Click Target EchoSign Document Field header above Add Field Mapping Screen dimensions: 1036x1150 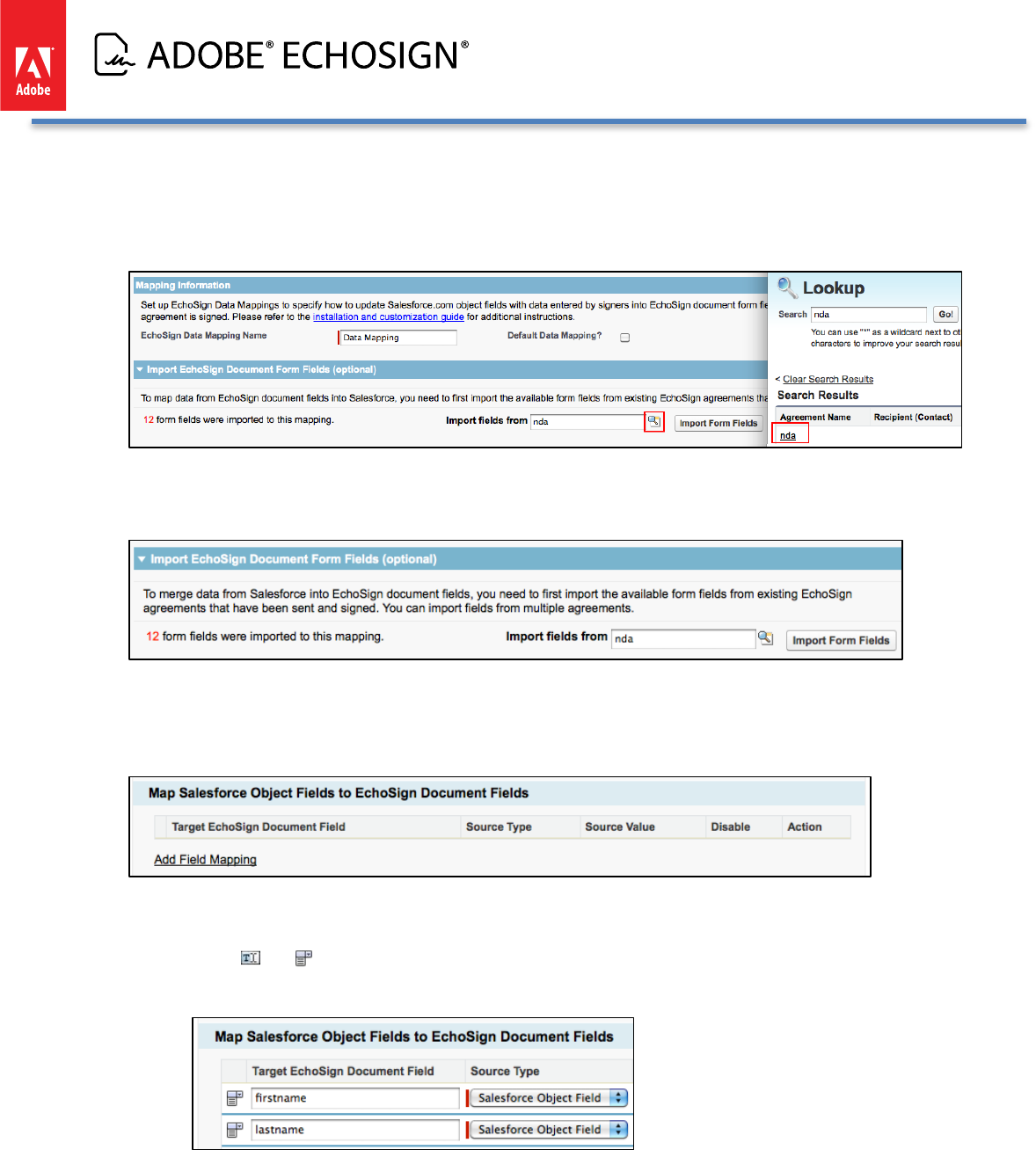pyautogui.click(x=259, y=827)
